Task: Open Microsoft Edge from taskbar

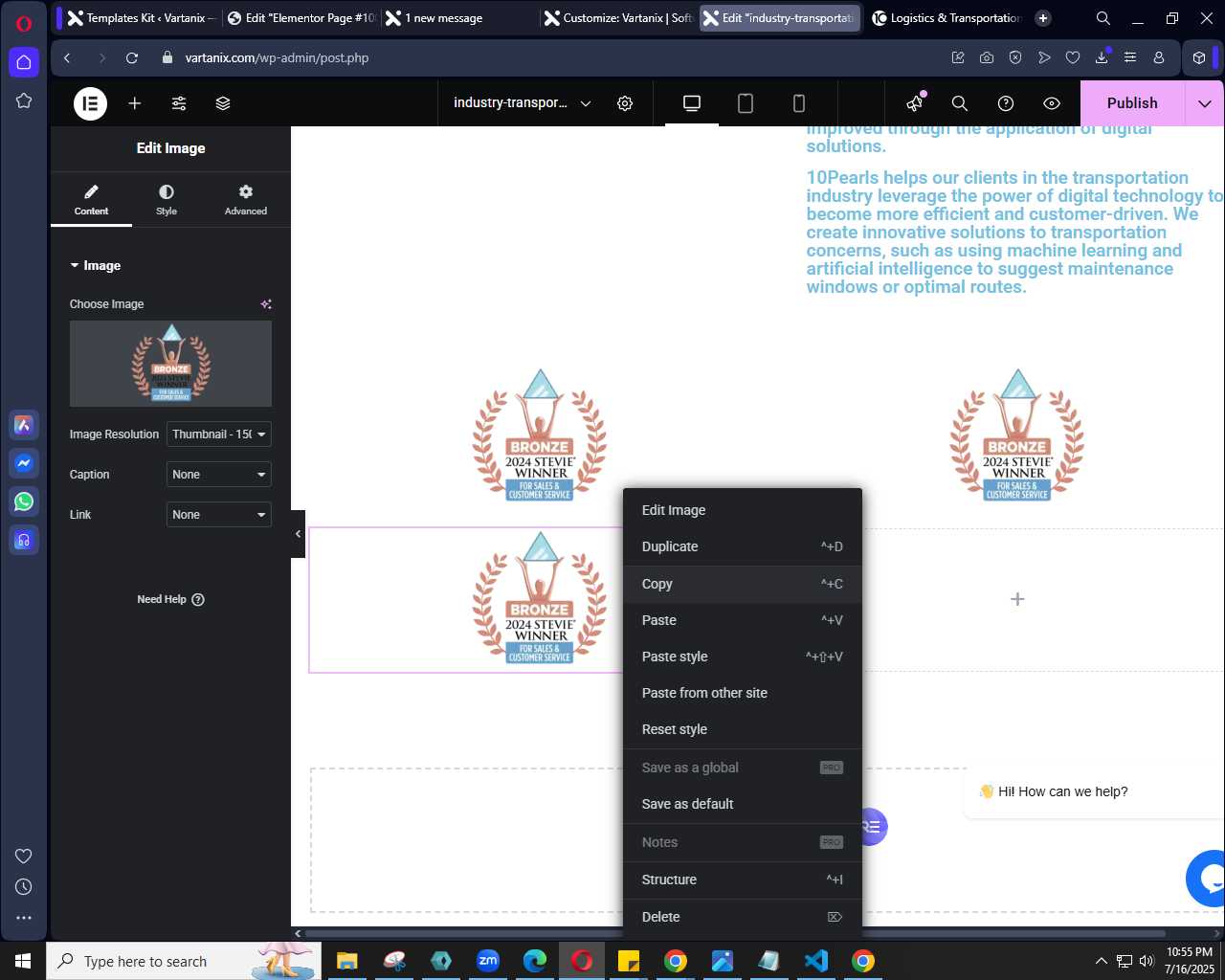Action: 535,961
